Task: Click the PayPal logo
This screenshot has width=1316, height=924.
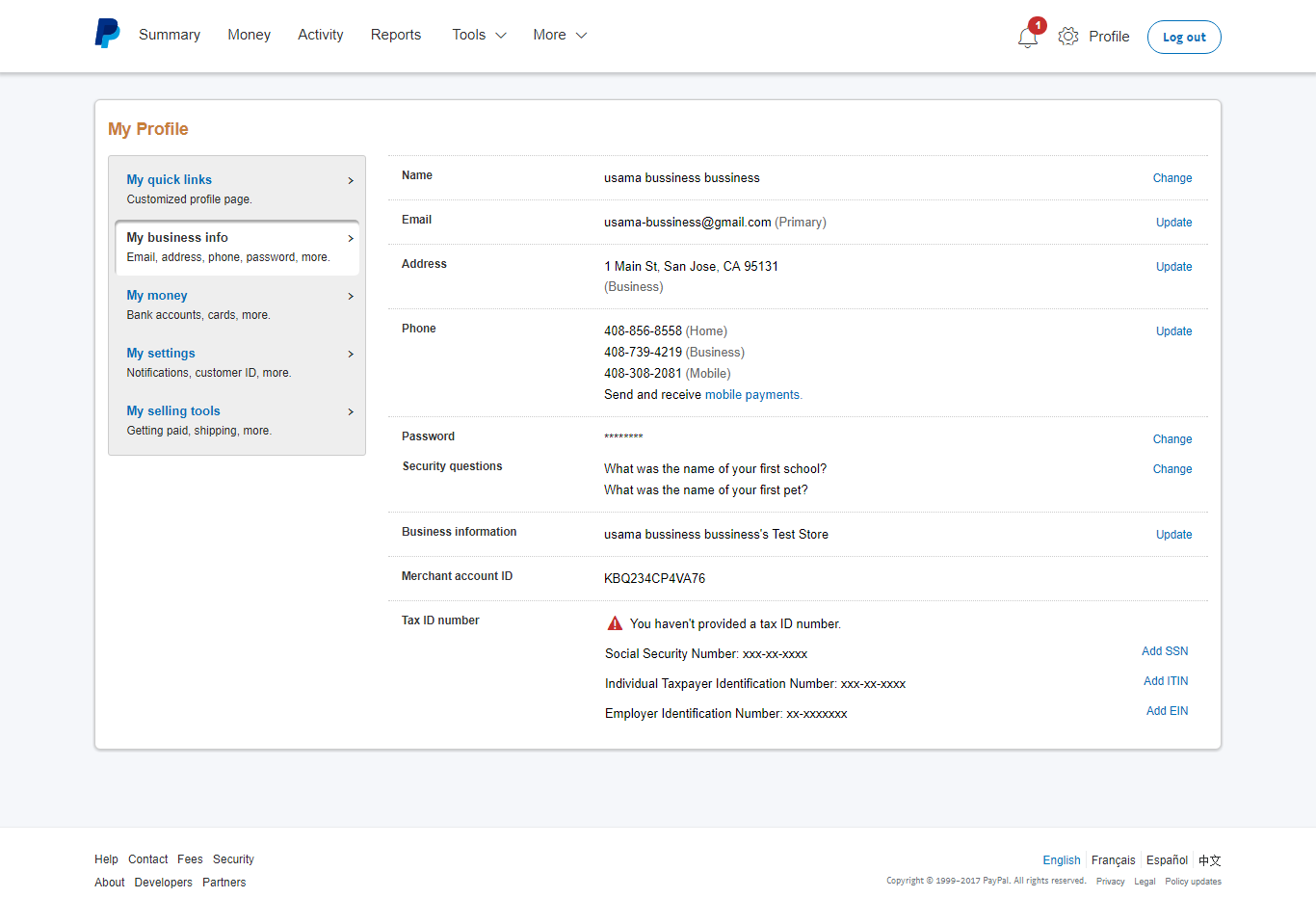Action: (x=107, y=33)
